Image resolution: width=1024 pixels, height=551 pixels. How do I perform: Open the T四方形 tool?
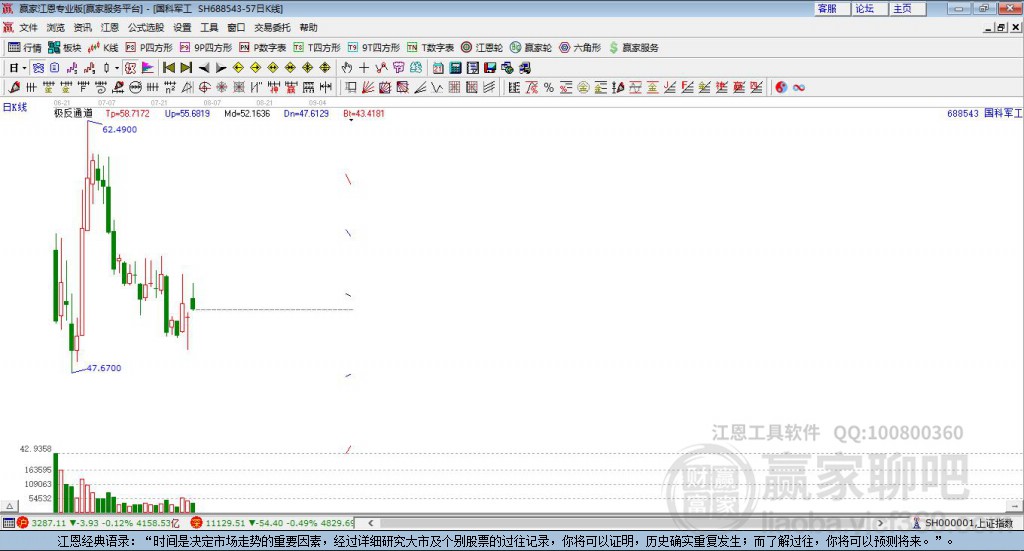[317, 48]
